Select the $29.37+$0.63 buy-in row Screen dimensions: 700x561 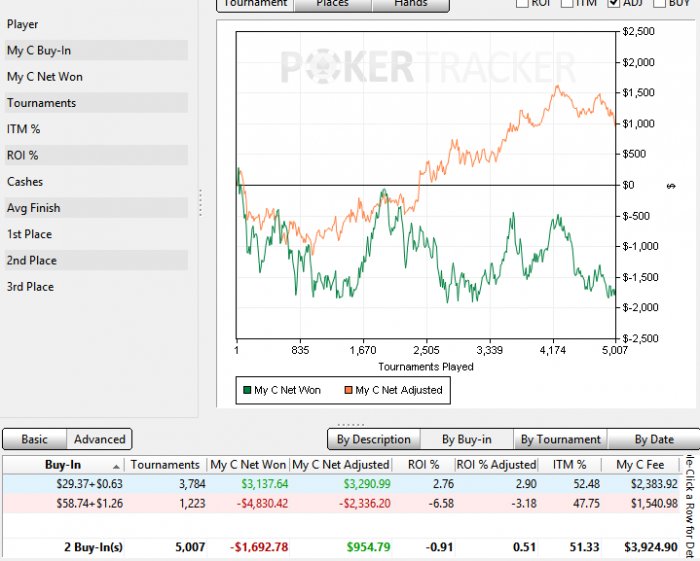tap(341, 484)
